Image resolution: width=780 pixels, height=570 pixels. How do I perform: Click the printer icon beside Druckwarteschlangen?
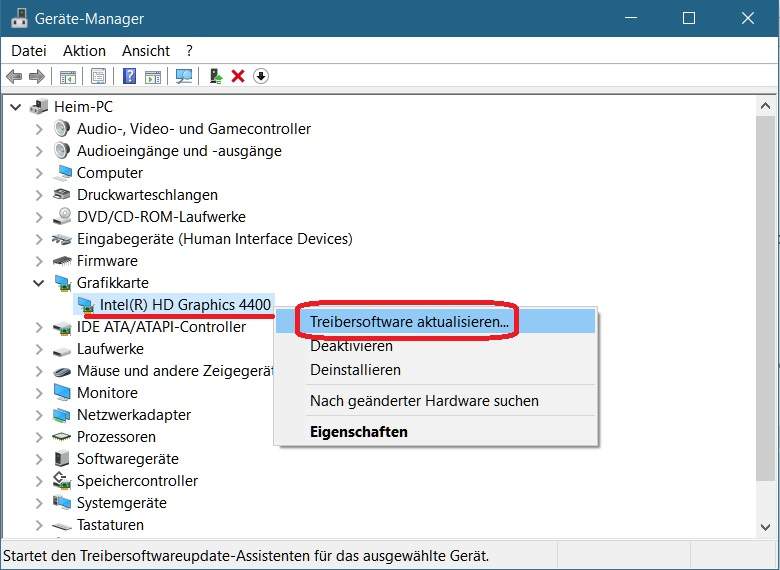[x=62, y=194]
